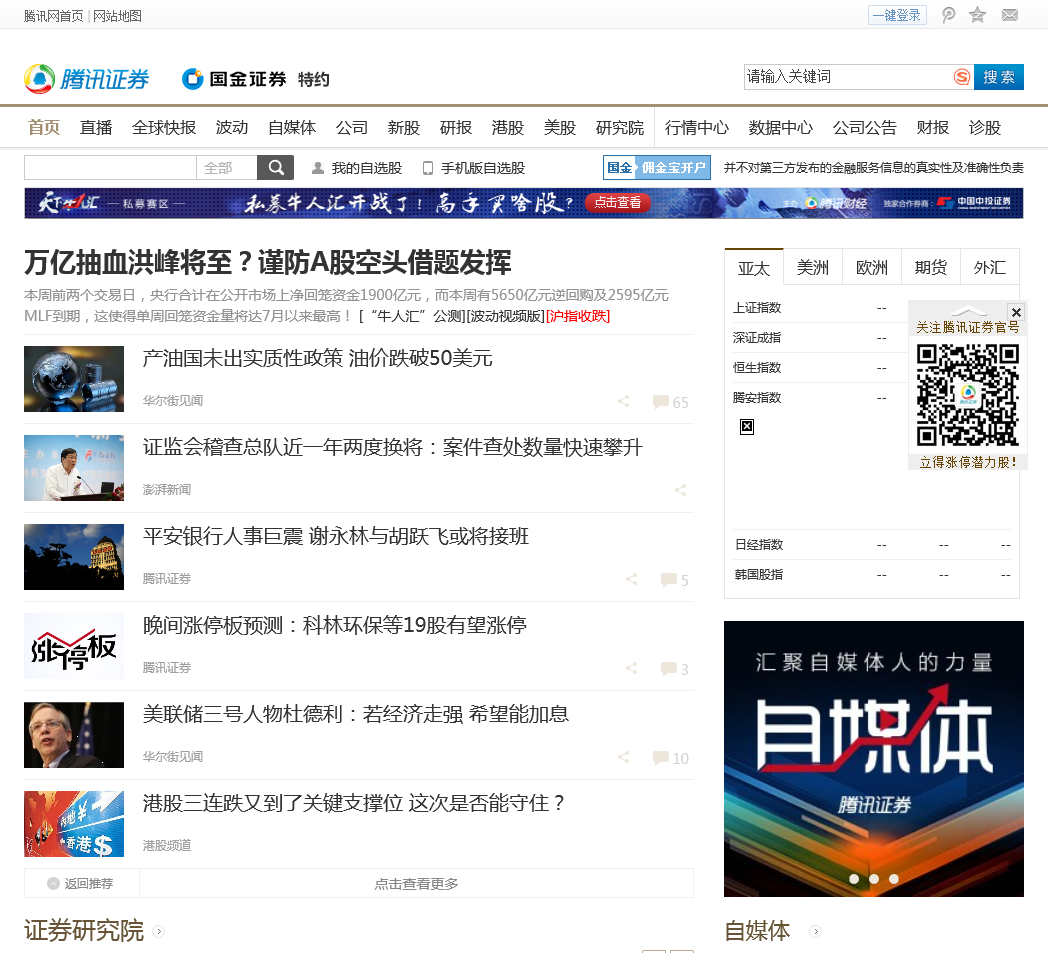The height and width of the screenshot is (953, 1048).
Task: Share the oil price article via its share icon
Action: coord(624,401)
